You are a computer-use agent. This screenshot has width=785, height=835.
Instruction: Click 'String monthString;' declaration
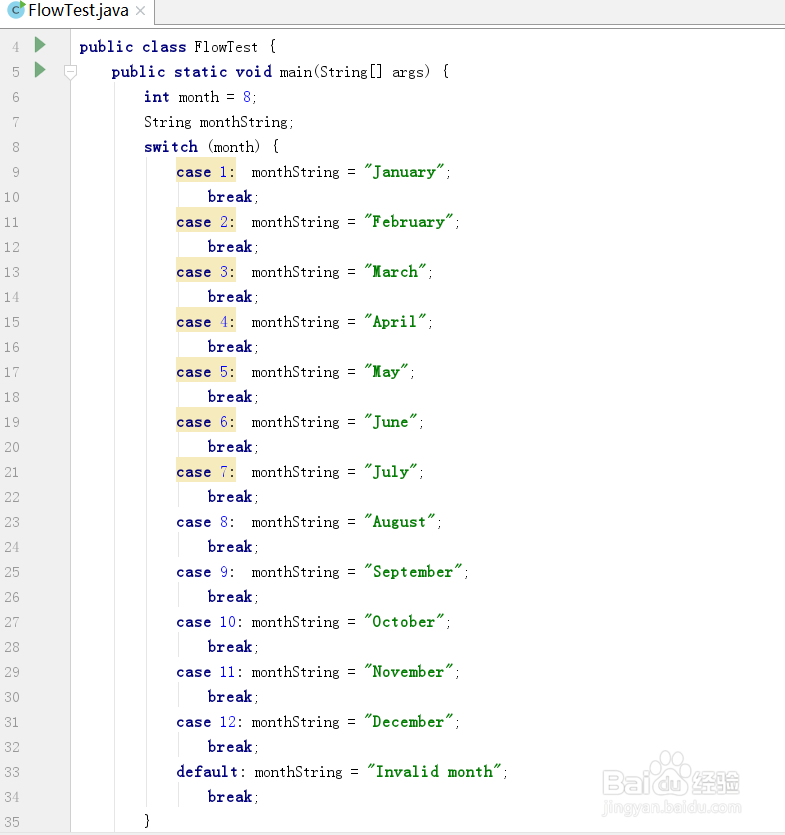coord(219,122)
